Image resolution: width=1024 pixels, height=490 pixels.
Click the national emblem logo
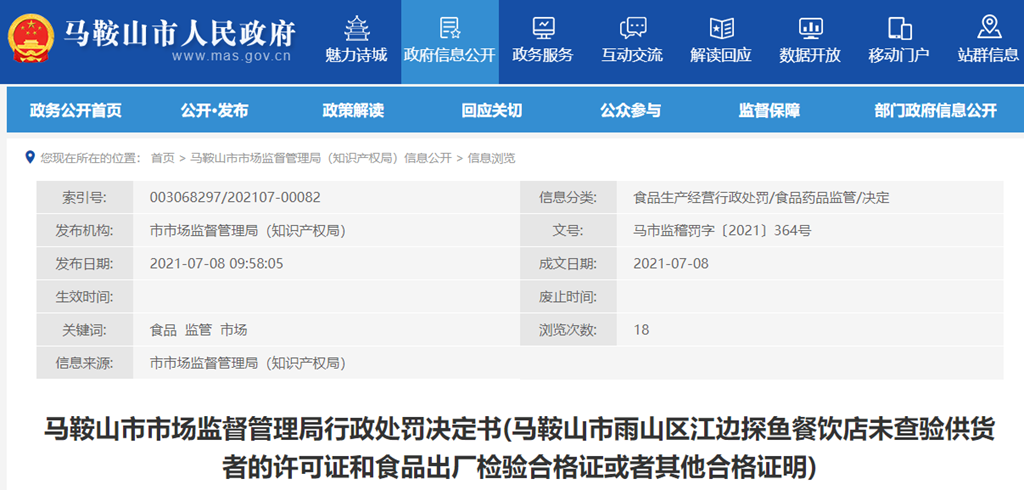(33, 40)
